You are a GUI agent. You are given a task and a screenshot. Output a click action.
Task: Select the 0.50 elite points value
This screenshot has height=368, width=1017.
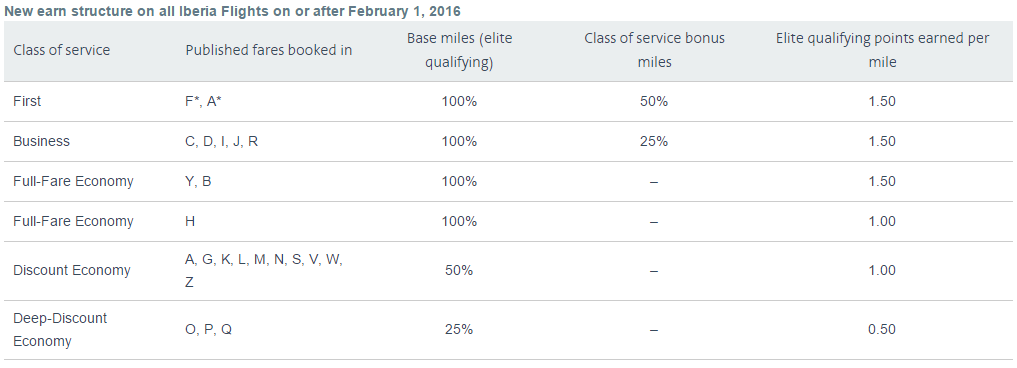881,330
